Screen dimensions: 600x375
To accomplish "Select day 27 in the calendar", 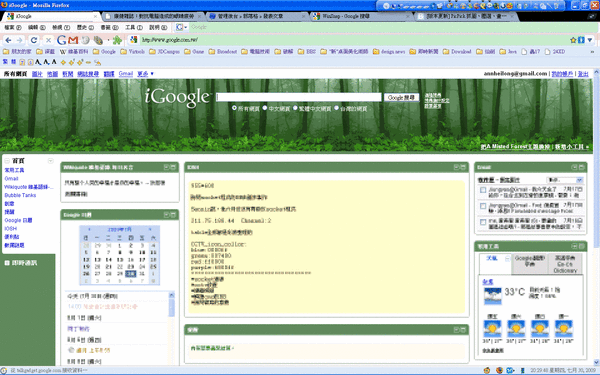I will (x=98, y=274).
